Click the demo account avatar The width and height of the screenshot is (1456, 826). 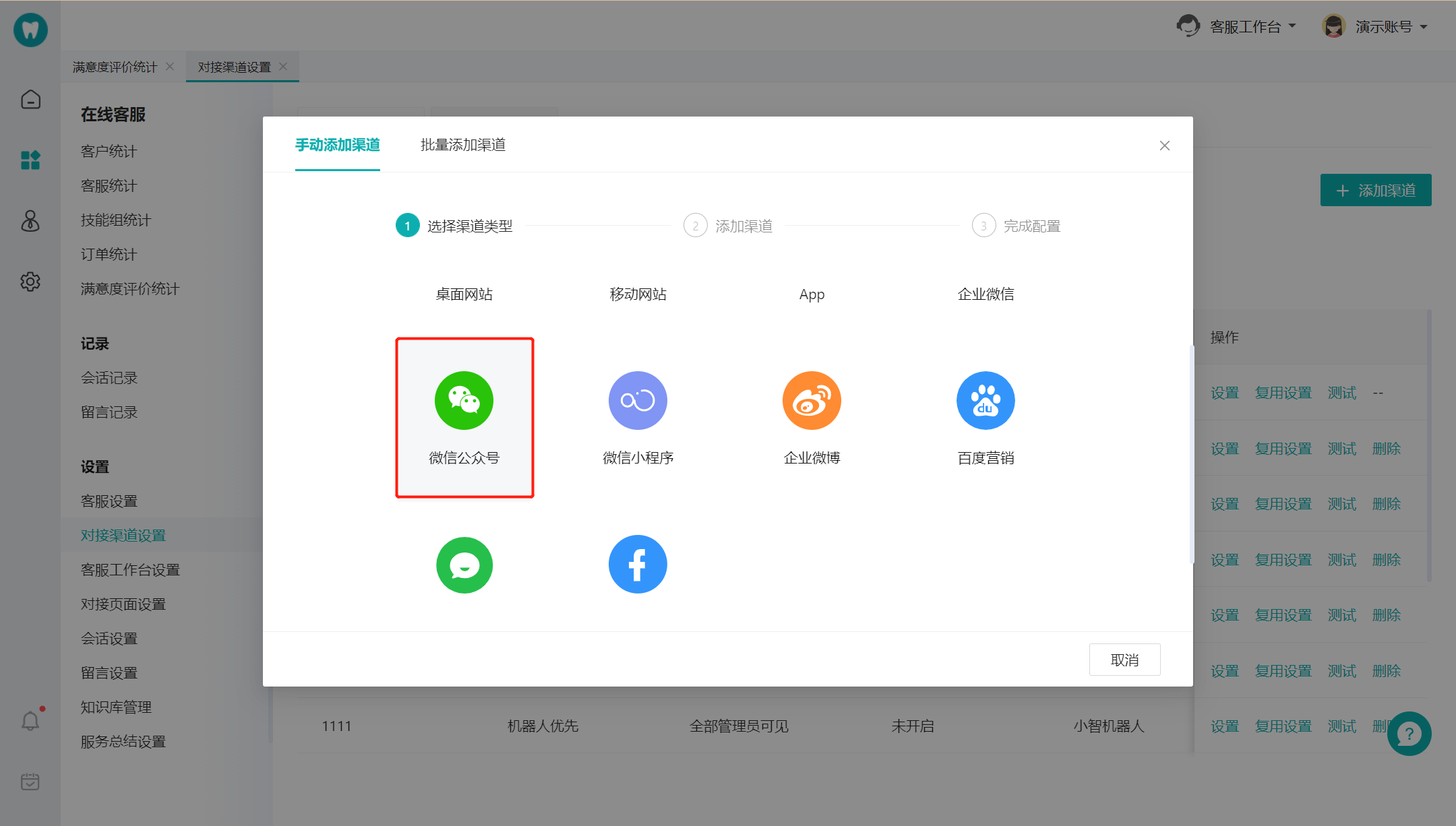(1333, 26)
